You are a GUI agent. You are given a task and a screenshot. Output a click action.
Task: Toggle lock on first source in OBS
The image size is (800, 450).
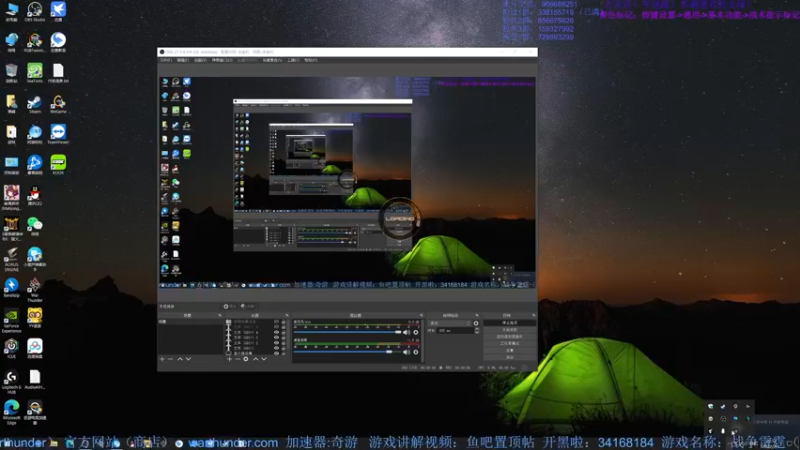coord(283,322)
